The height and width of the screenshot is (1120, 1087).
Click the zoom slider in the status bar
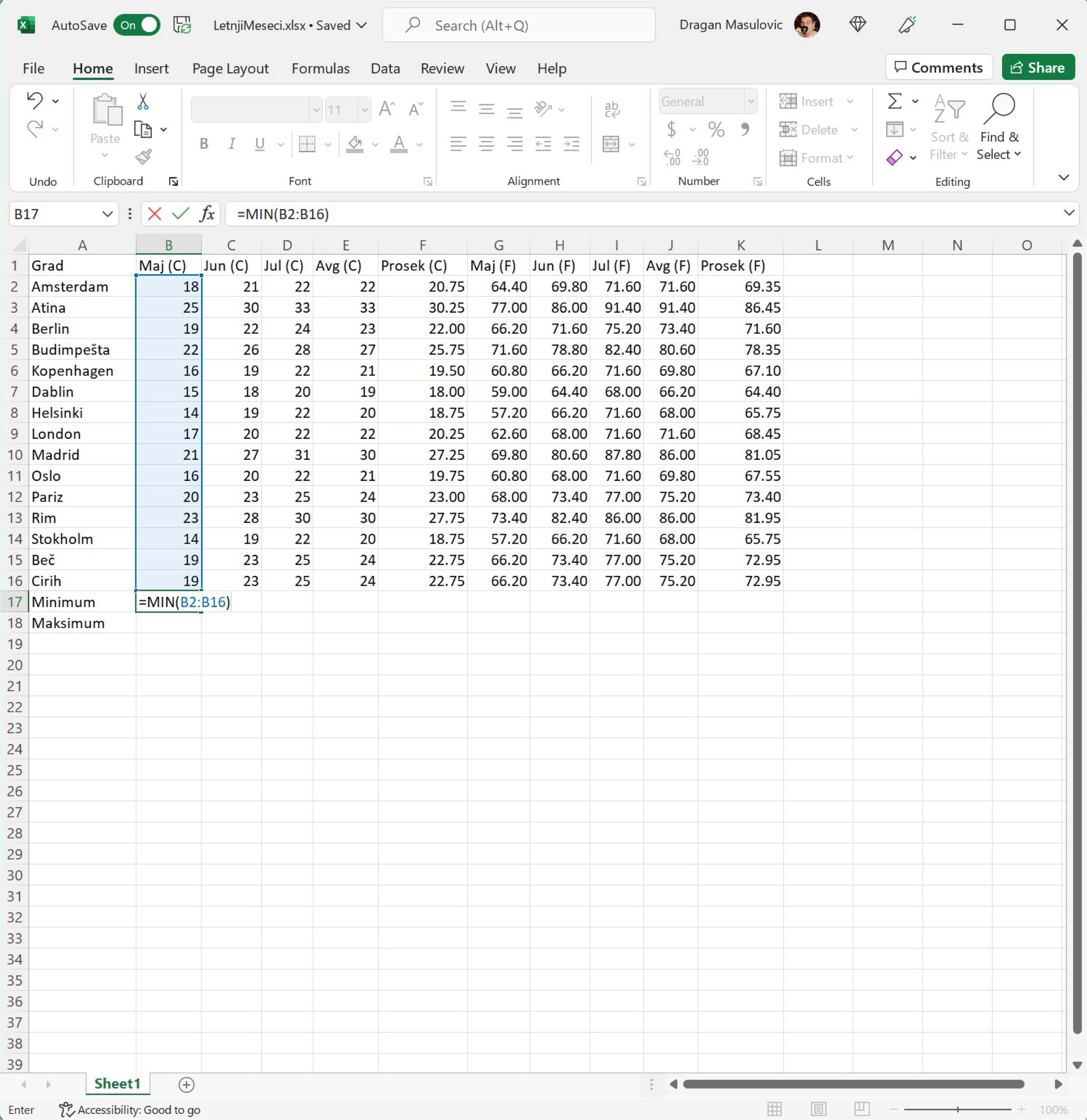pos(958,1109)
